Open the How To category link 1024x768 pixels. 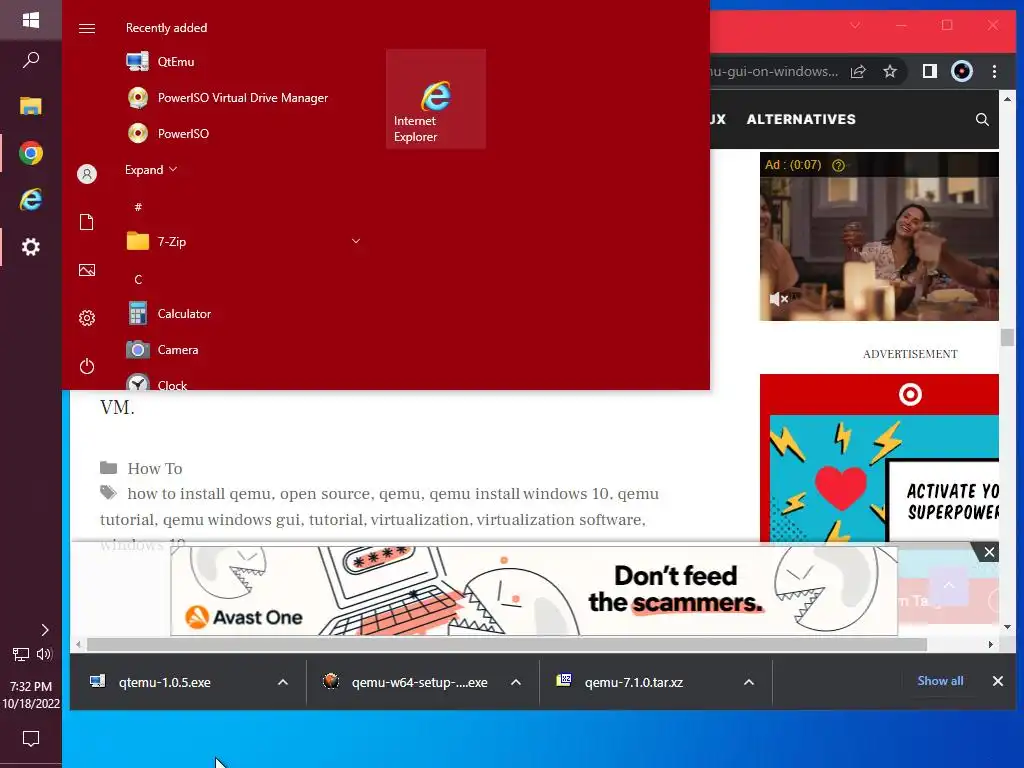point(155,468)
